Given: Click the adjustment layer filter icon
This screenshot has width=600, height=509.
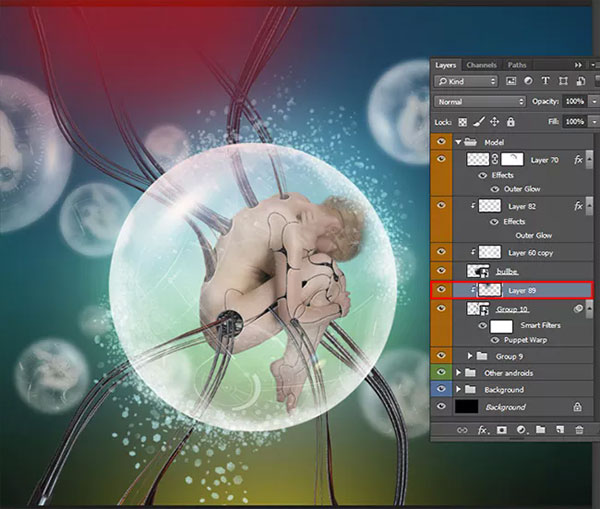Looking at the screenshot, I should [528, 81].
